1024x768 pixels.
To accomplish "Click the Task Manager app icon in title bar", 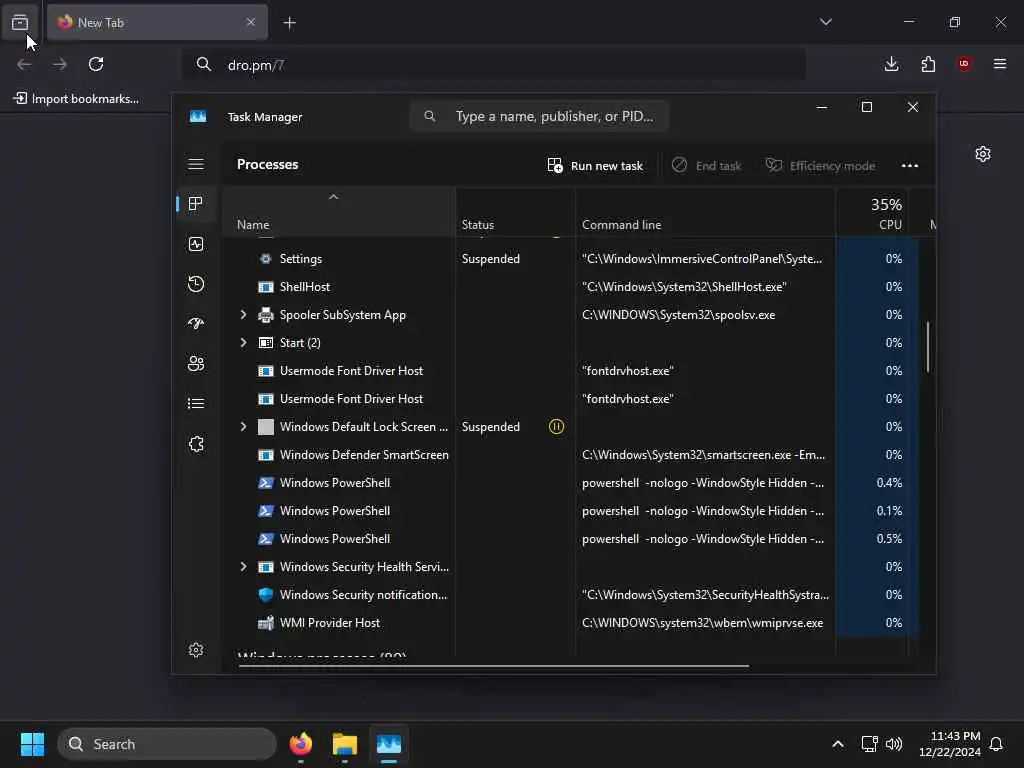I will [198, 116].
